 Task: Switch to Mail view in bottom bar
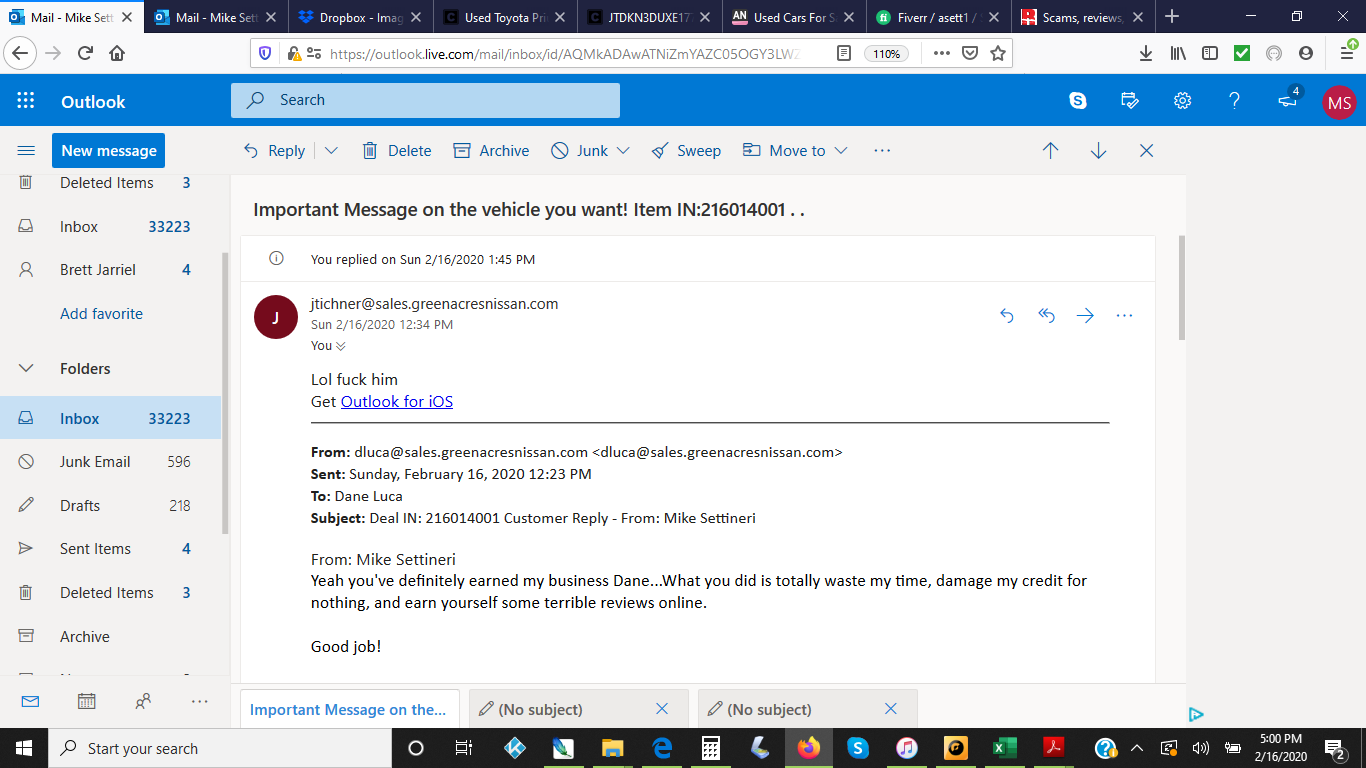30,701
